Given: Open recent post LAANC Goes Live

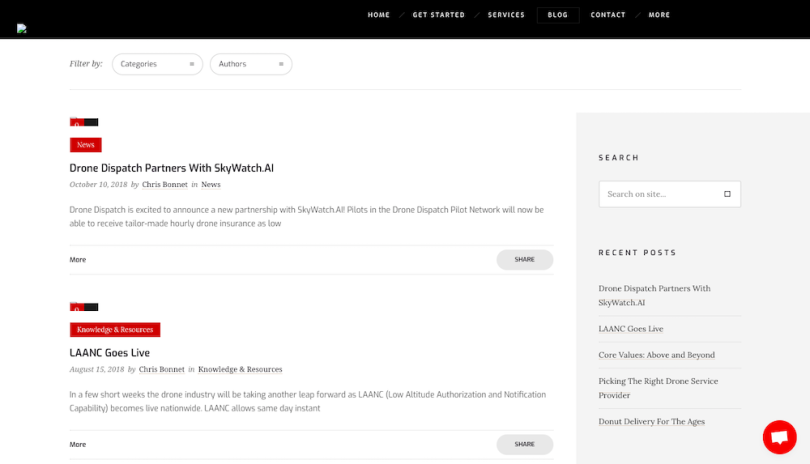Looking at the screenshot, I should 631,329.
